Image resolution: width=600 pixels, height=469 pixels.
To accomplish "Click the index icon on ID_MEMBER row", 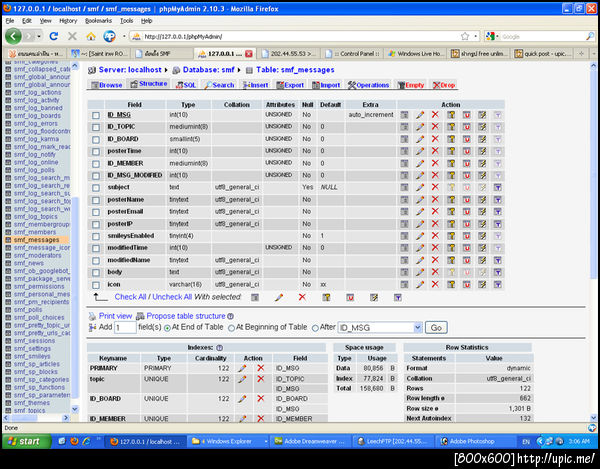I will [x=482, y=163].
